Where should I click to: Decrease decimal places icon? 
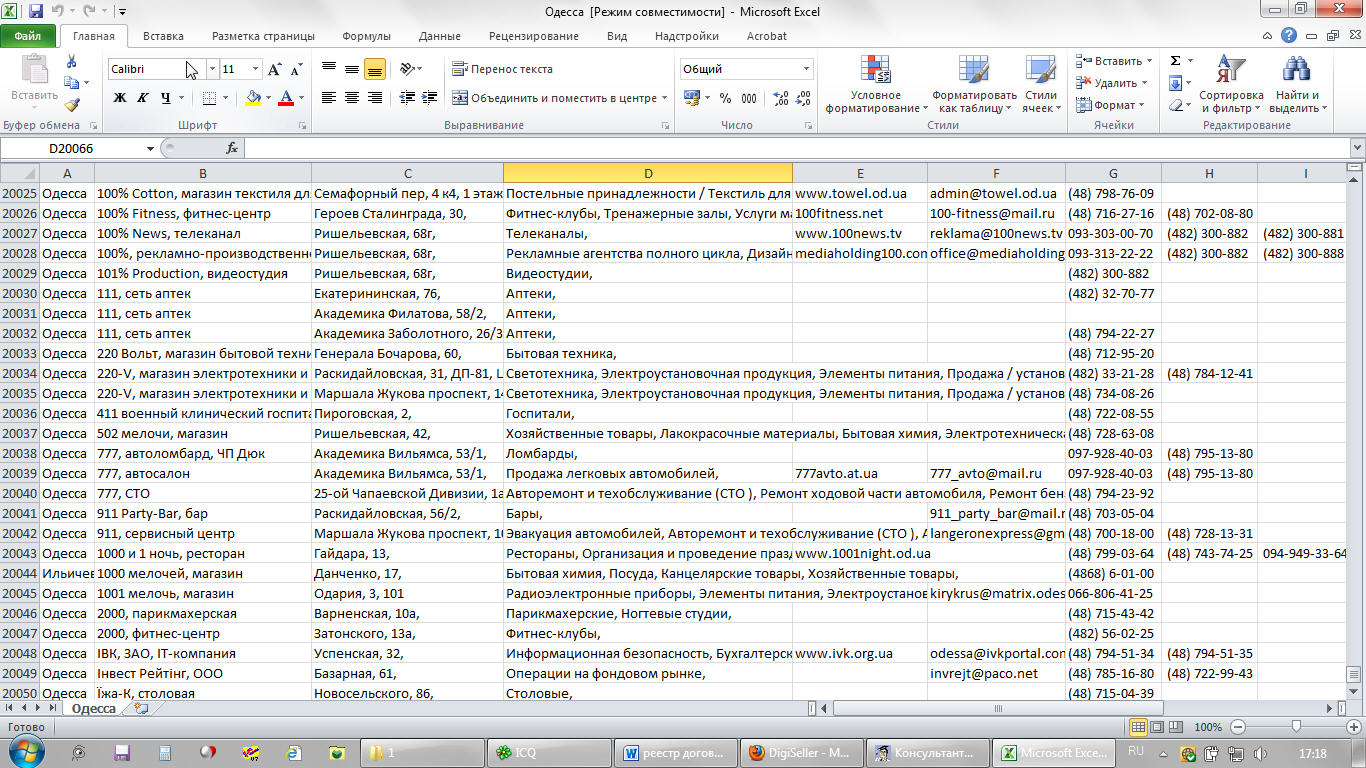[x=802, y=98]
